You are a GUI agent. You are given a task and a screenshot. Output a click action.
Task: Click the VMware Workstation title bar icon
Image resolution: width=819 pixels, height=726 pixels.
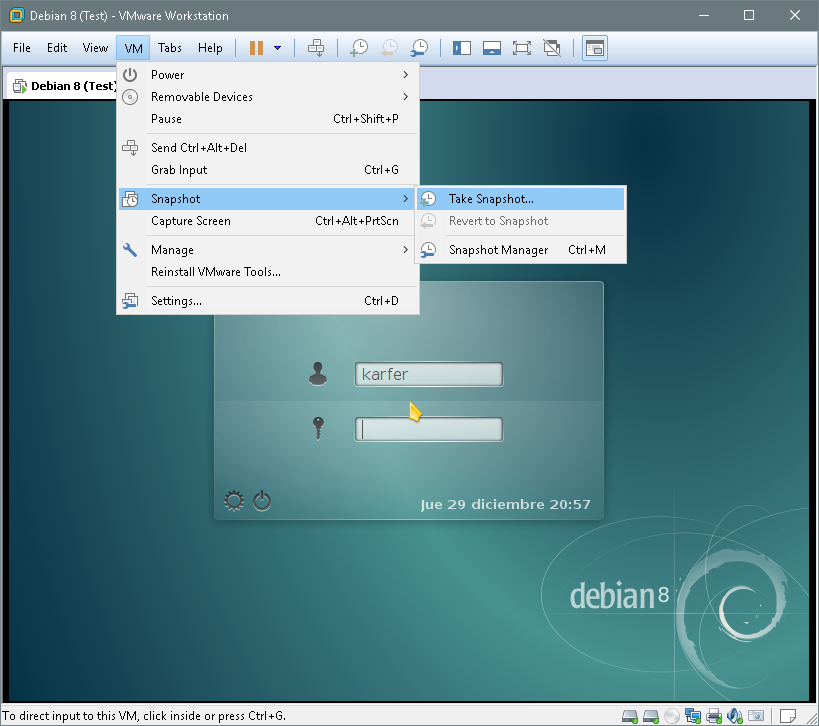(17, 16)
